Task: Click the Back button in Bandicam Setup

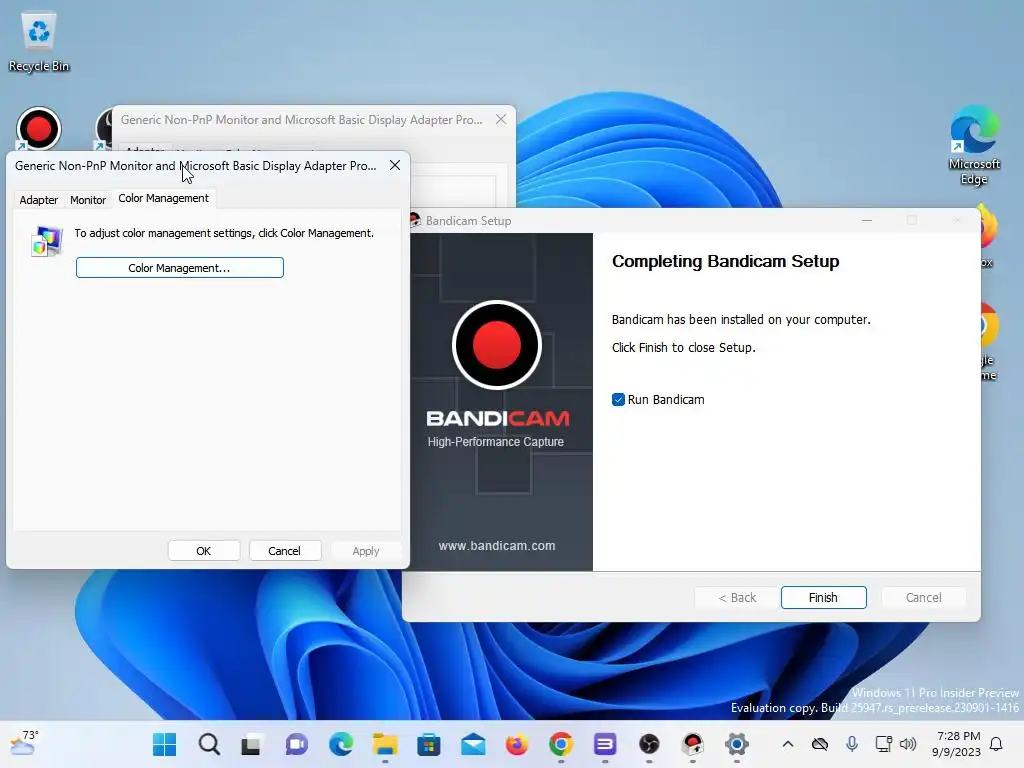Action: [737, 598]
